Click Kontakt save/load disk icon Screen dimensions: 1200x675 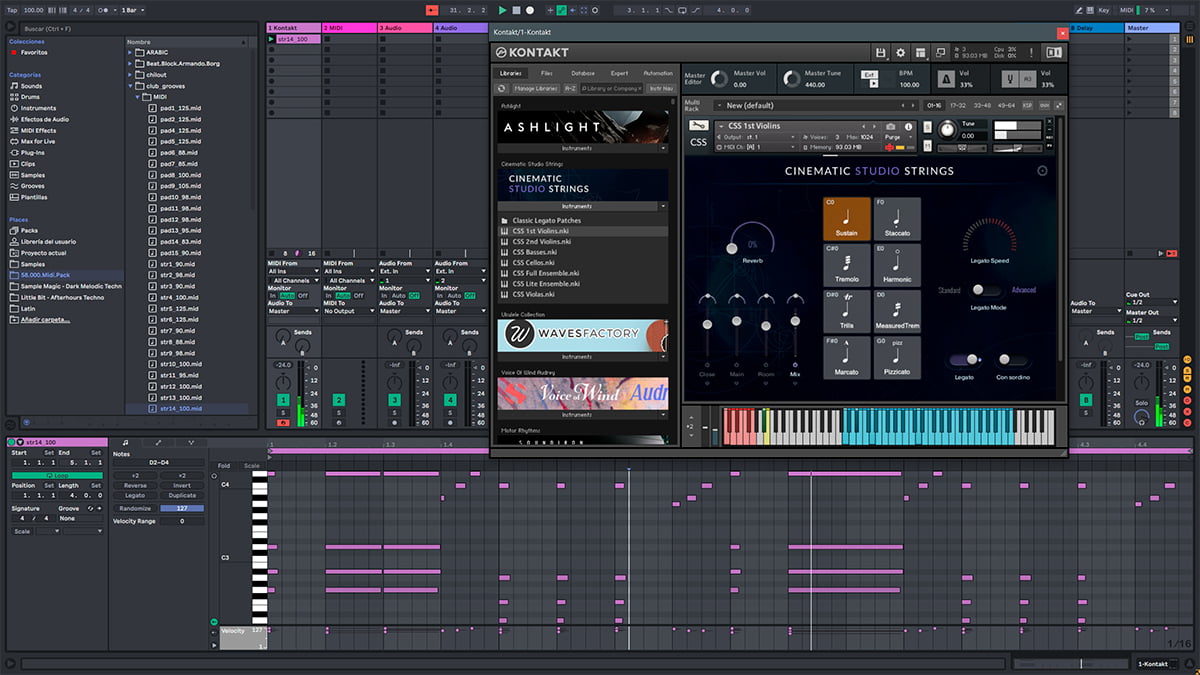(880, 52)
